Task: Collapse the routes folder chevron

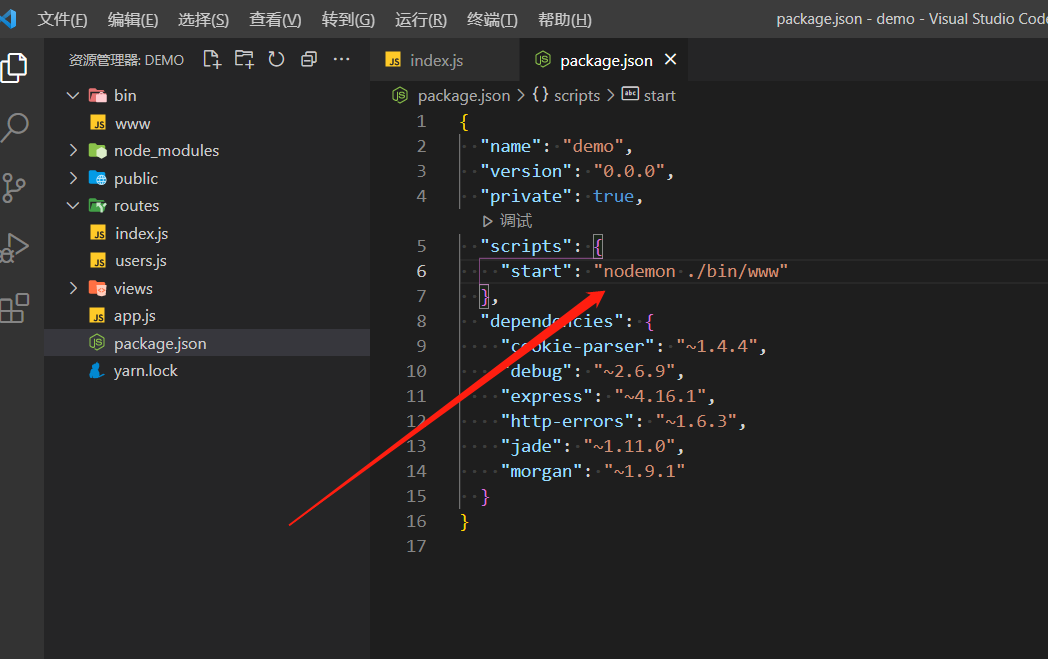Action: click(73, 206)
